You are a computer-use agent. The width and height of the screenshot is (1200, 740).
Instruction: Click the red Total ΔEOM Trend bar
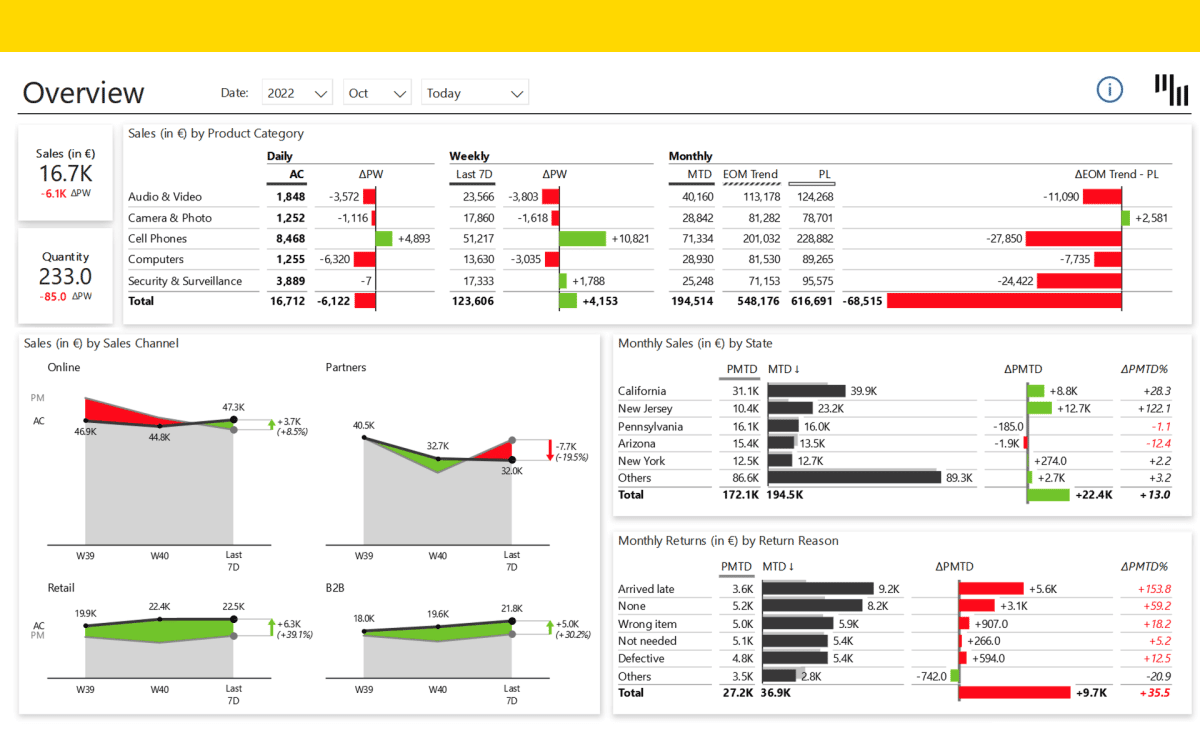tap(1003, 301)
